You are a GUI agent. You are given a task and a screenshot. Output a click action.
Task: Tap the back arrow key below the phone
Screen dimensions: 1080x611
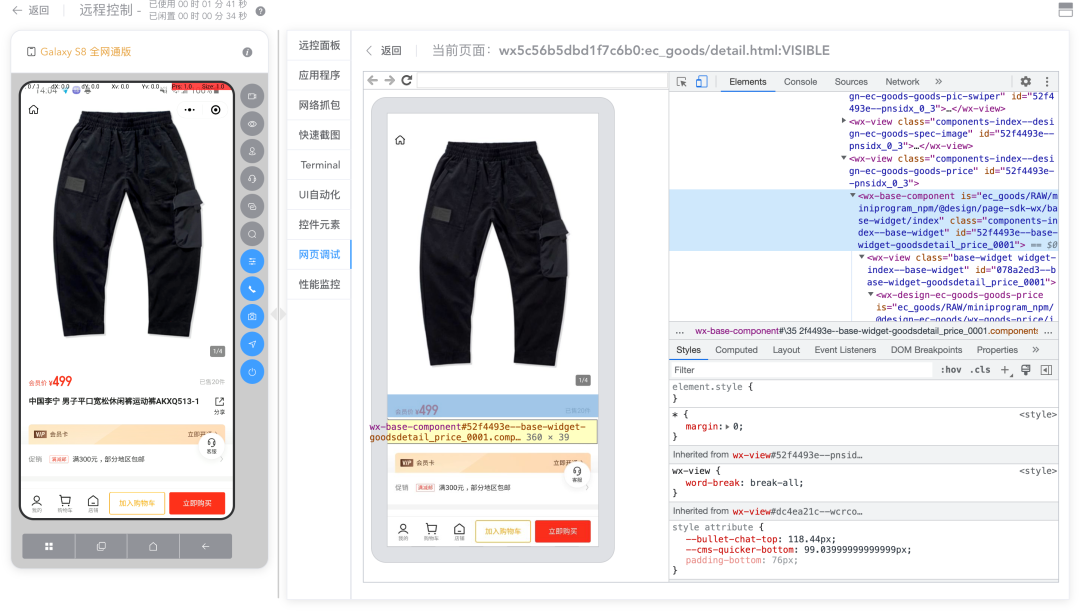(x=205, y=546)
